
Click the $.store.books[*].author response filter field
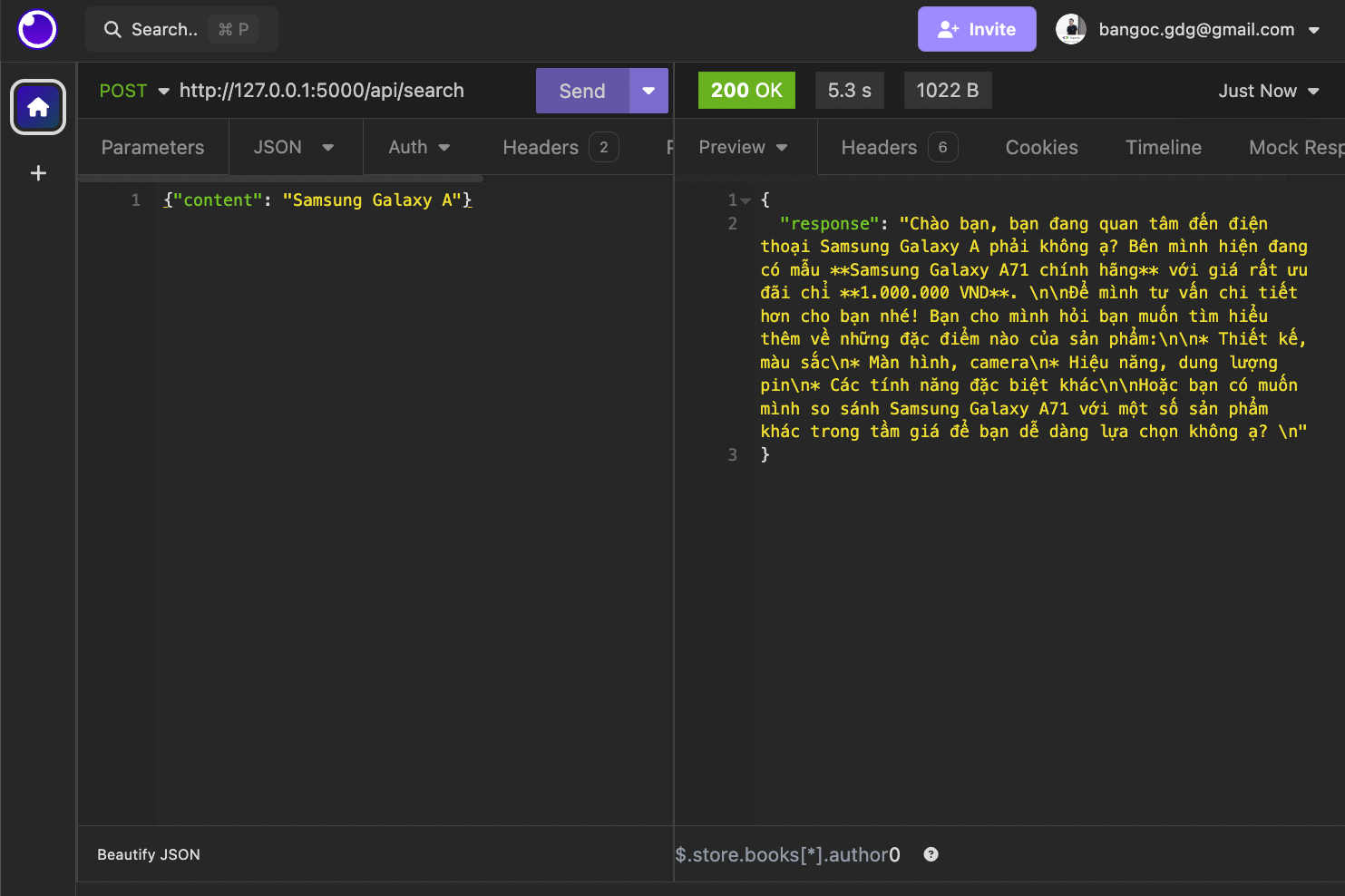[x=789, y=854]
